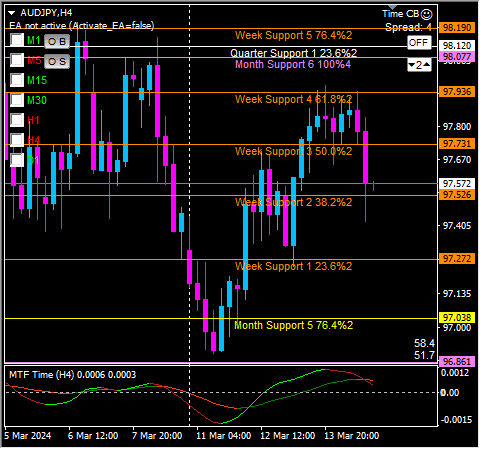The height and width of the screenshot is (449, 480).
Task: Tick the M1 timeframe checkbox
Action: click(x=17, y=40)
